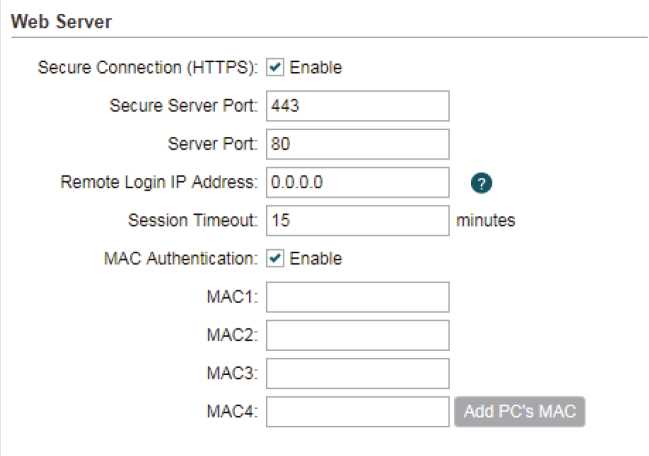
Task: Select the Server Port input box showing 80
Action: click(x=358, y=144)
